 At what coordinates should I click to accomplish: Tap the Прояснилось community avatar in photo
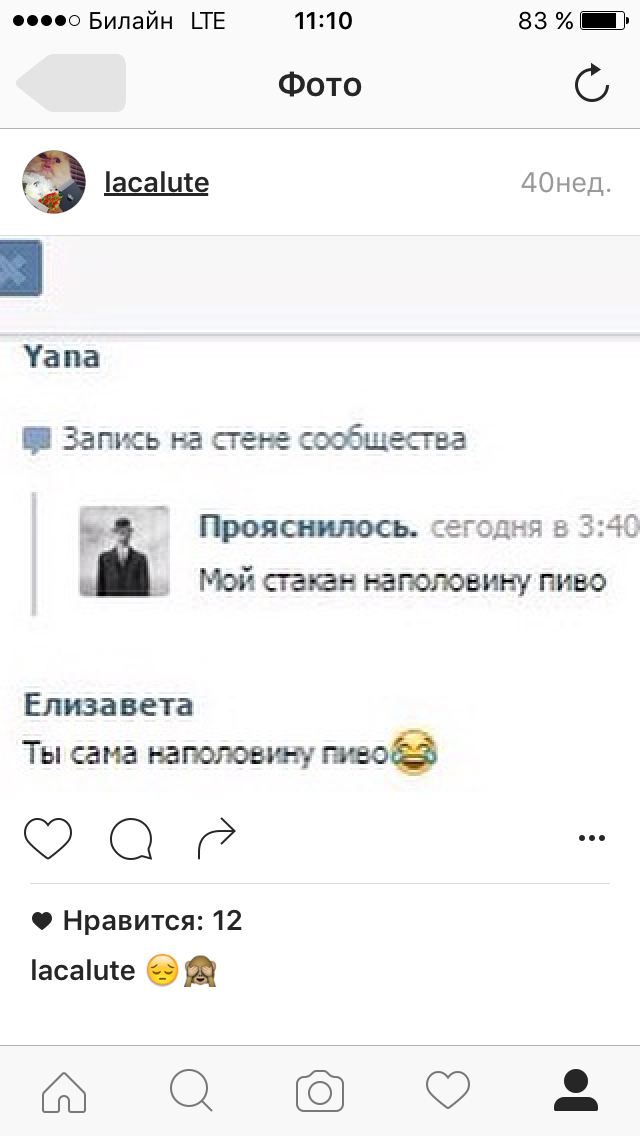pyautogui.click(x=124, y=551)
